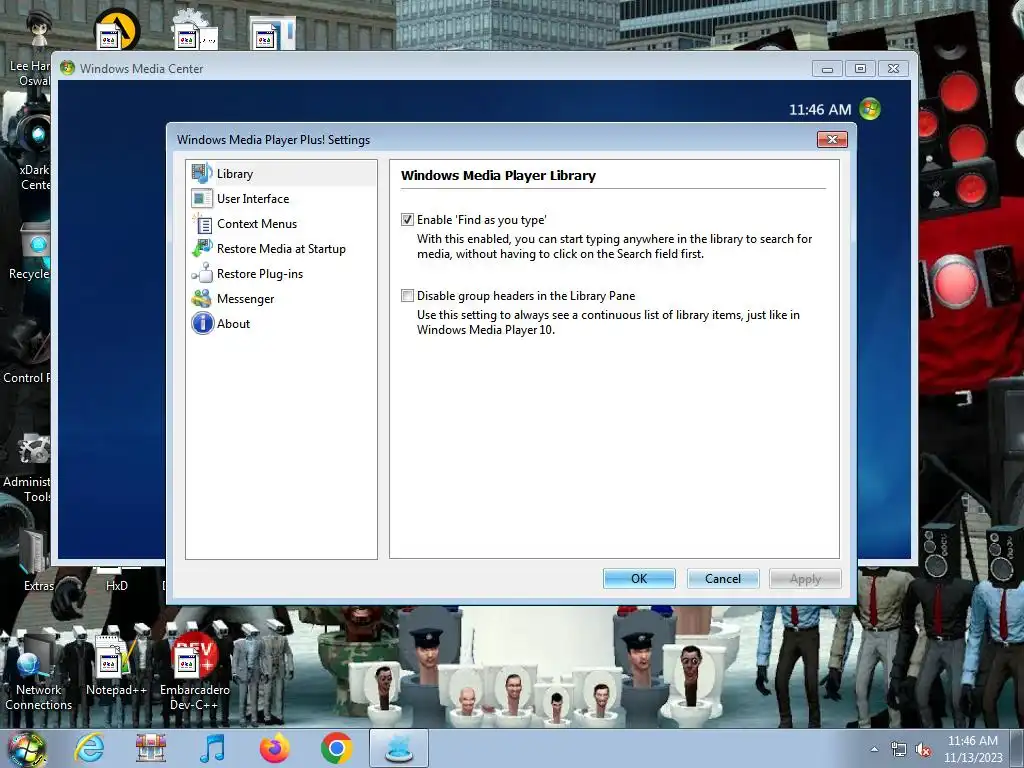Select the Extras desktop icon

(x=37, y=560)
